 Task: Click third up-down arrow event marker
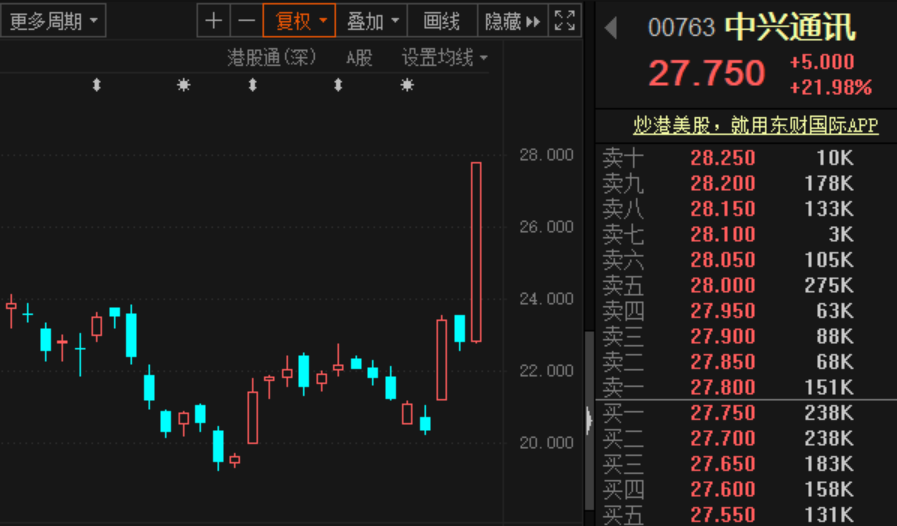(x=338, y=85)
